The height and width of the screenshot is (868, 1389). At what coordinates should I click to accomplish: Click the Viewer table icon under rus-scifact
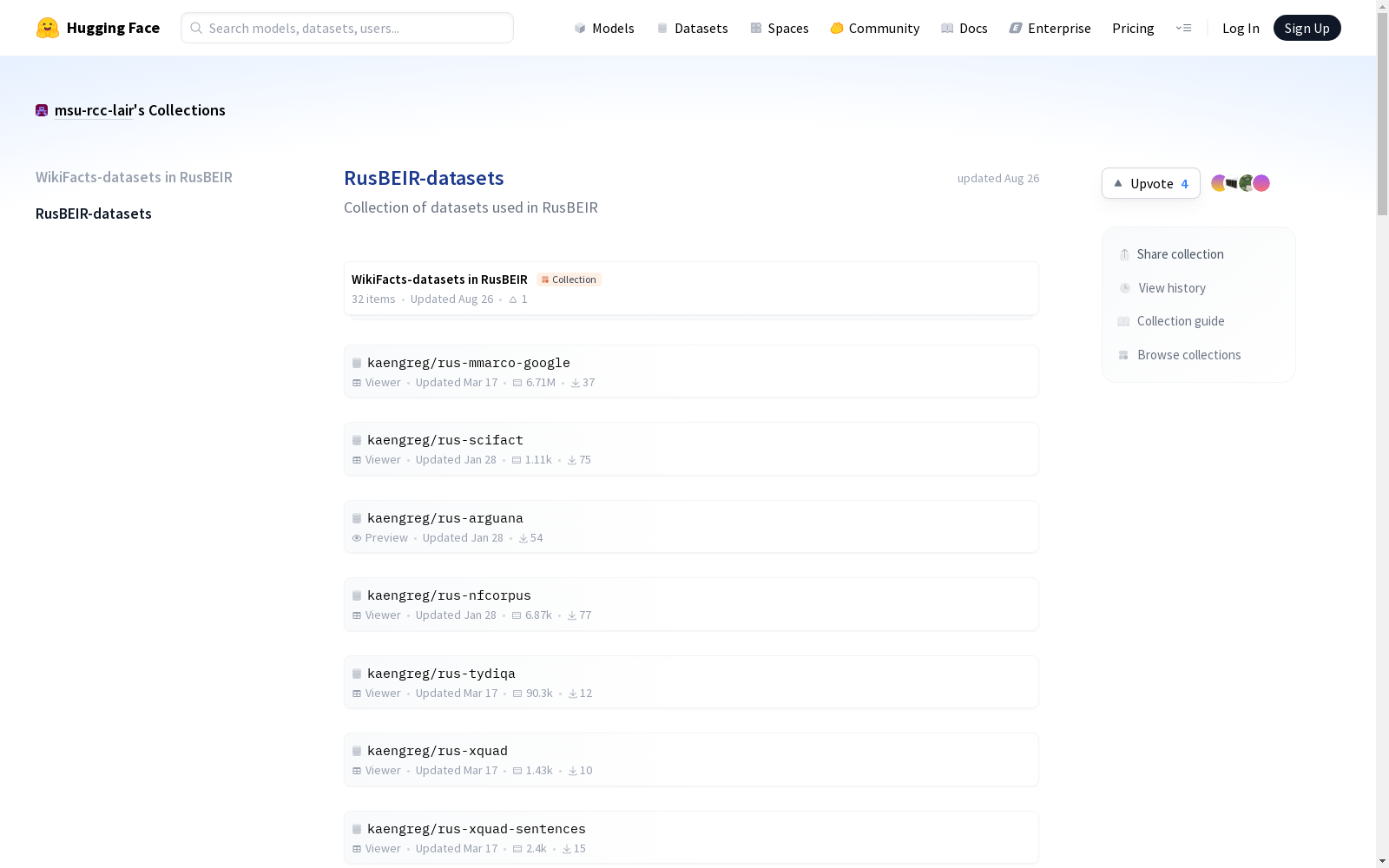point(357,460)
